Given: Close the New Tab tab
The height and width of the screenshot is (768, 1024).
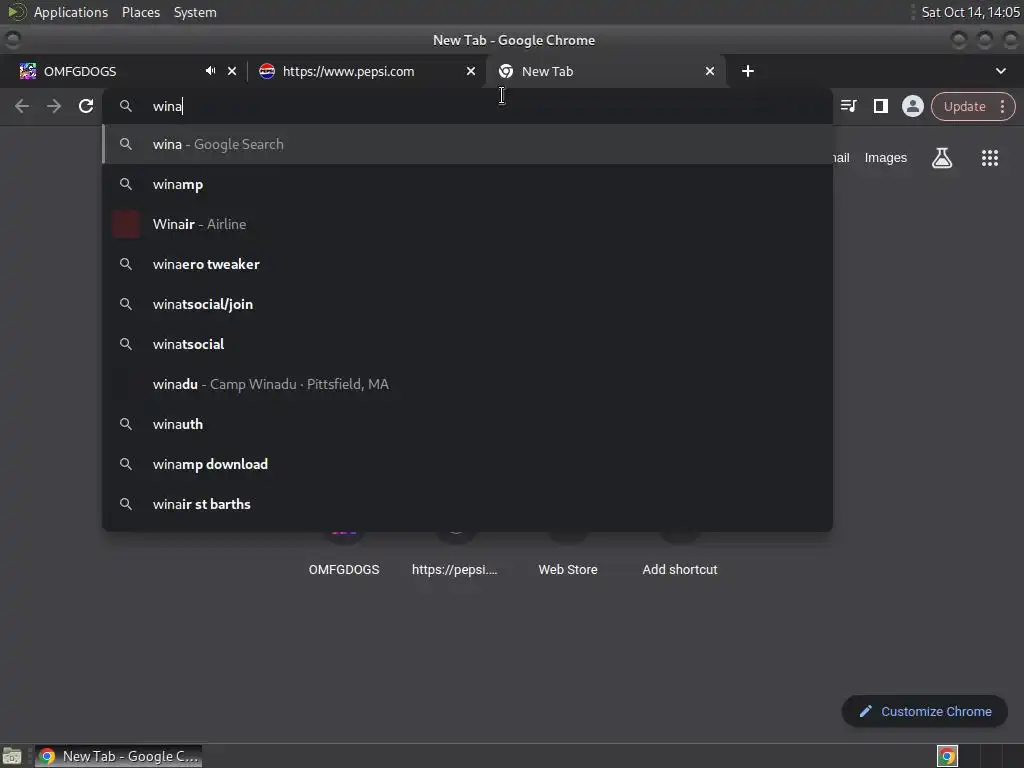Looking at the screenshot, I should pyautogui.click(x=710, y=71).
